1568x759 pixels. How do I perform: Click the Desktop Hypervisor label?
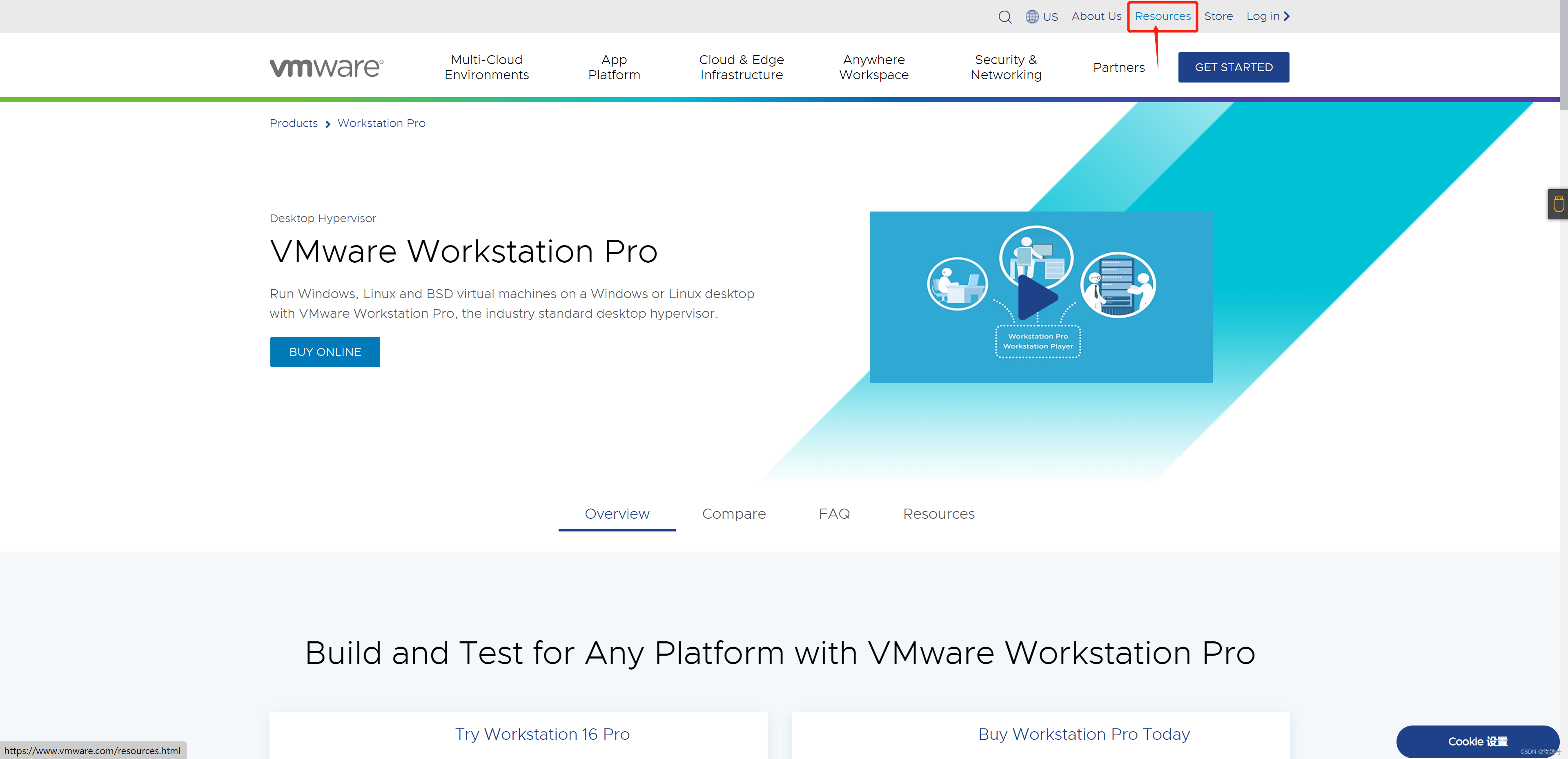[323, 218]
